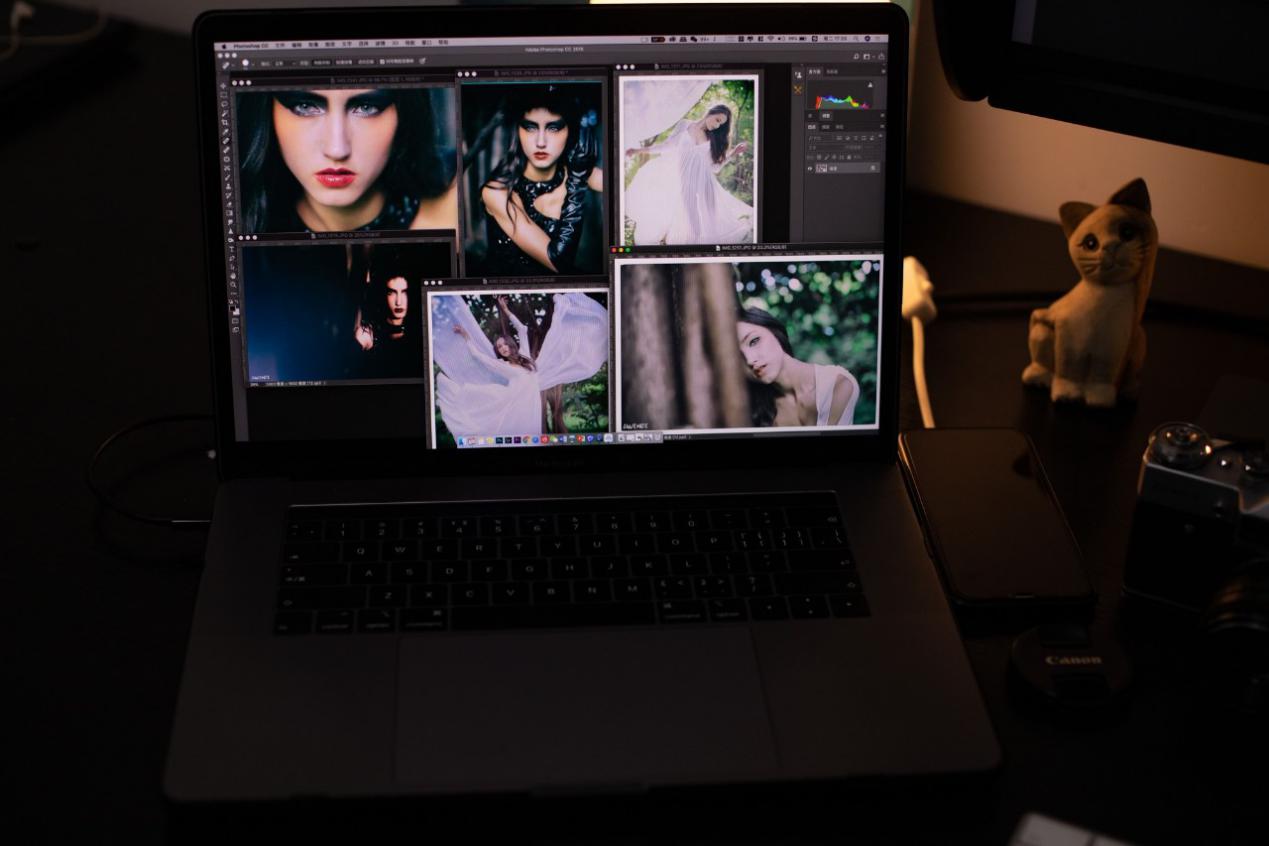Select the Clone Stamp tool
The height and width of the screenshot is (846, 1269).
[228, 186]
